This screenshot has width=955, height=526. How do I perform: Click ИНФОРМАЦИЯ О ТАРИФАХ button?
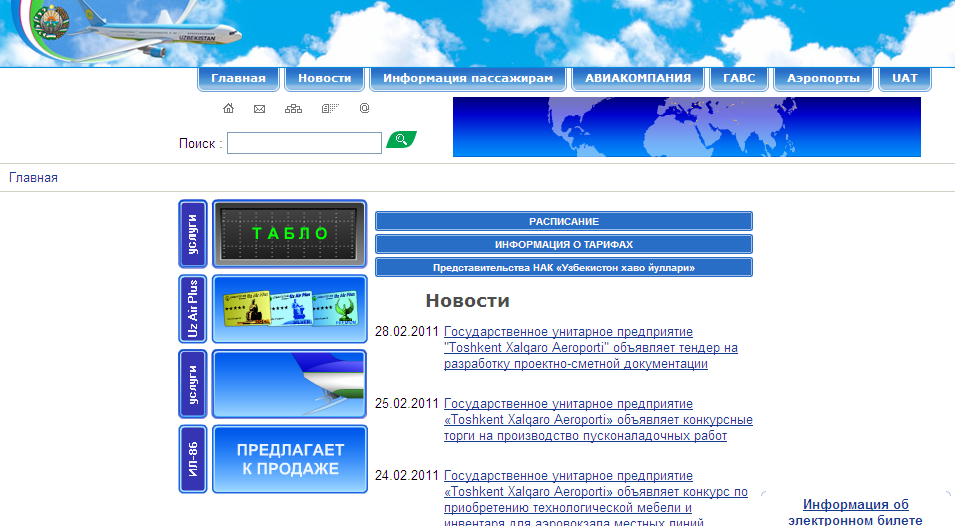click(564, 244)
